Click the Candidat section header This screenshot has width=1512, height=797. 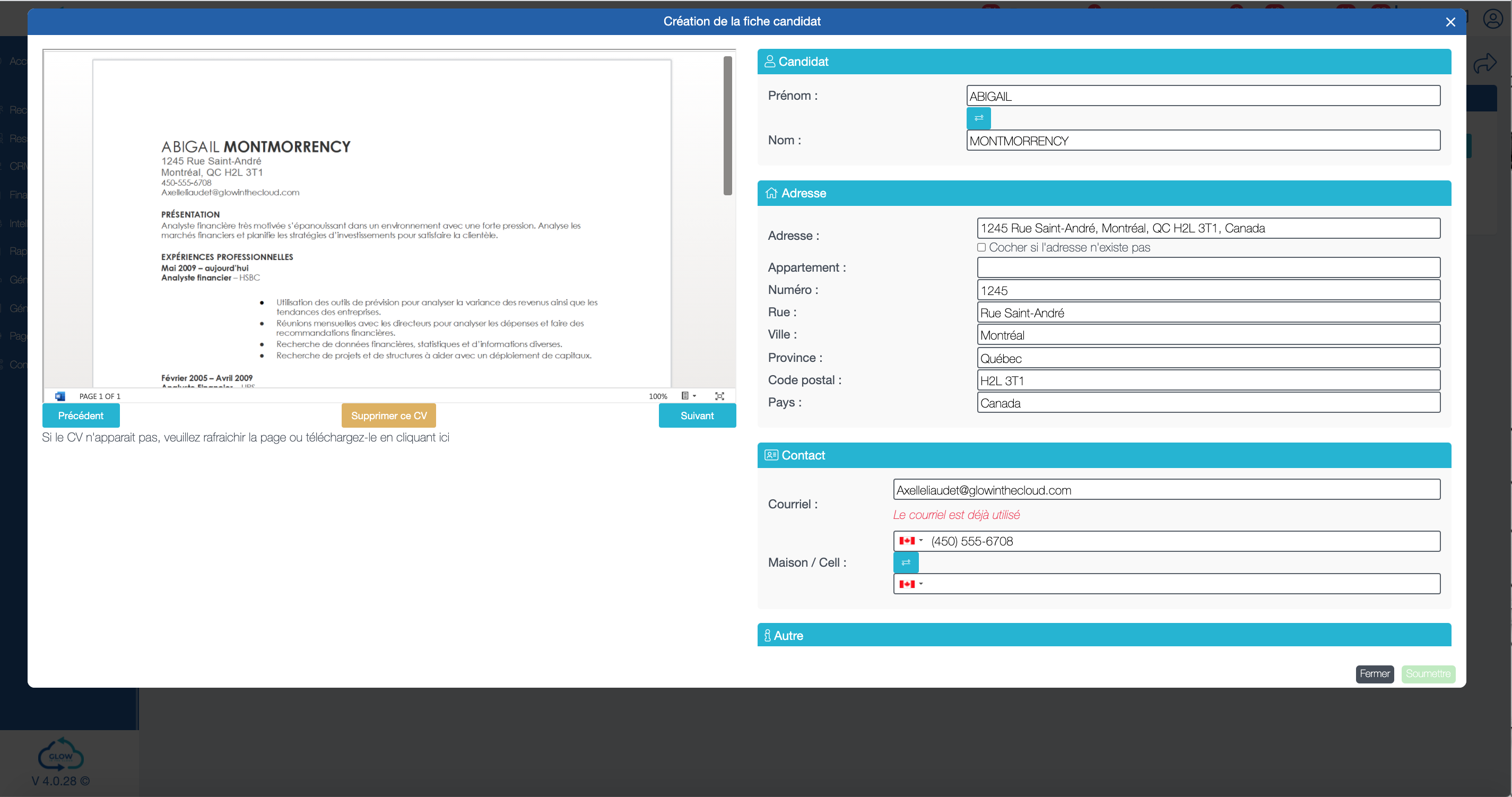(x=1104, y=62)
